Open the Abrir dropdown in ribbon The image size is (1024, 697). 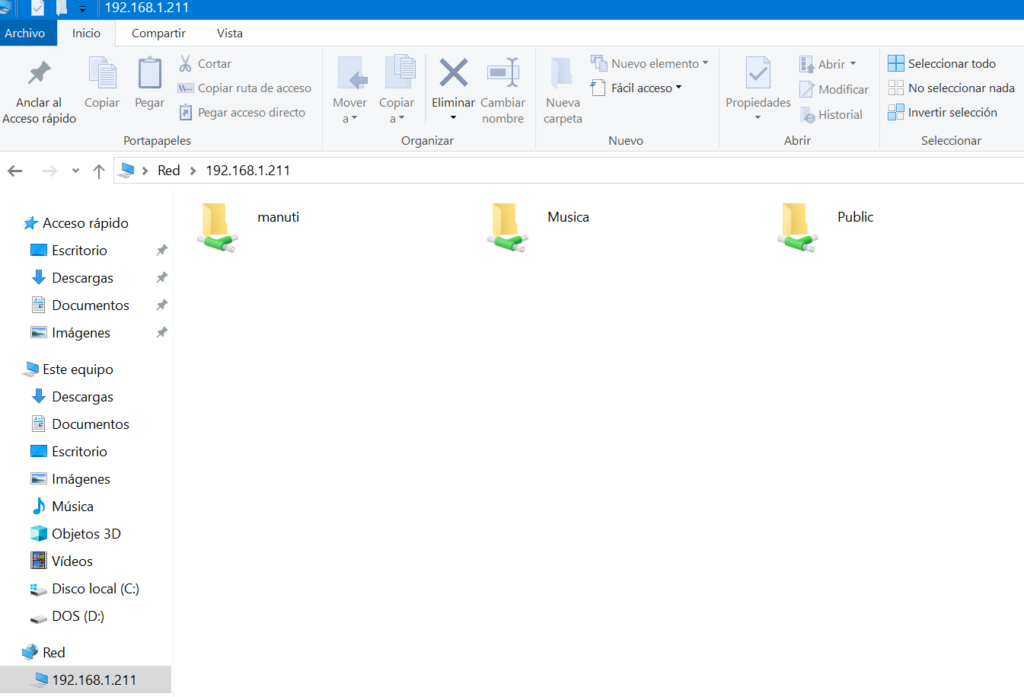coord(827,64)
